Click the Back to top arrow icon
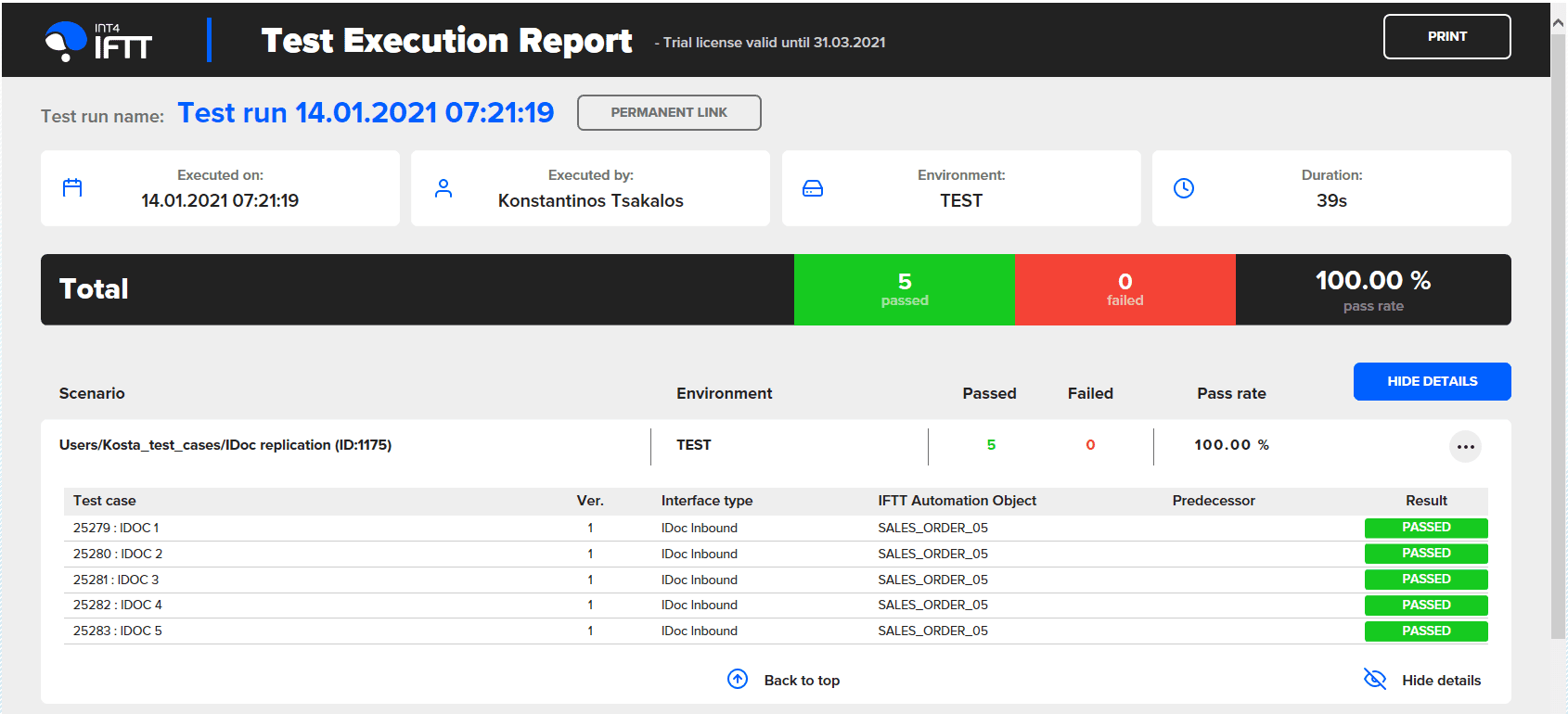This screenshot has width=1568, height=714. point(738,680)
